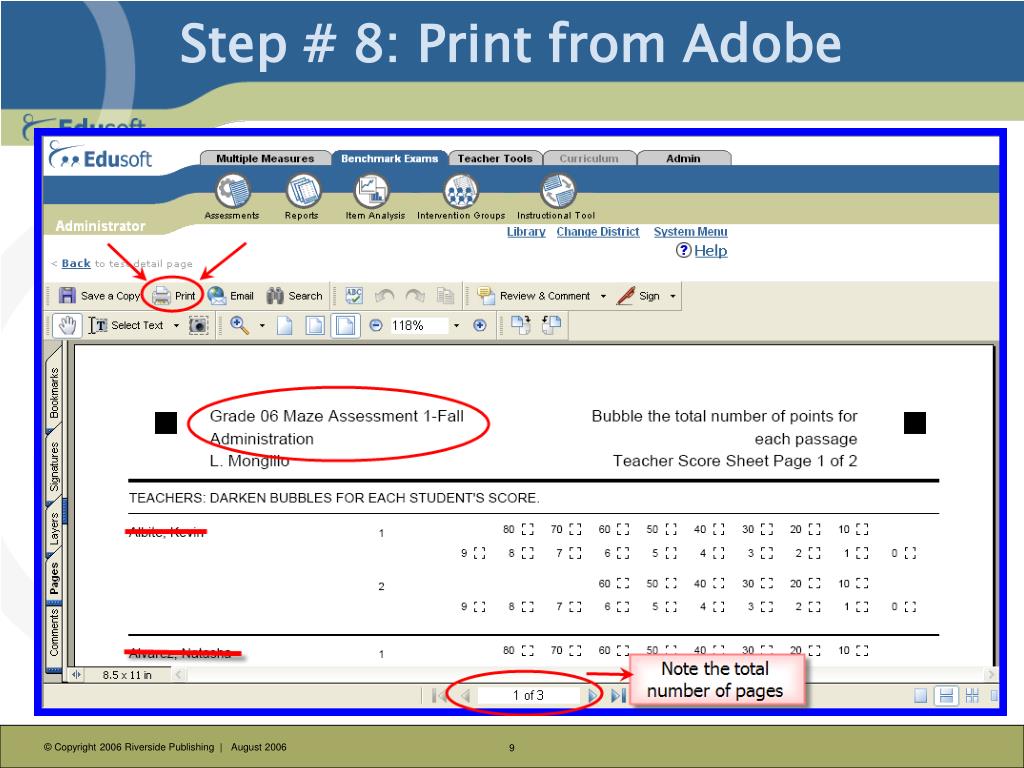
Task: Open the Curriculum tab
Action: click(588, 158)
